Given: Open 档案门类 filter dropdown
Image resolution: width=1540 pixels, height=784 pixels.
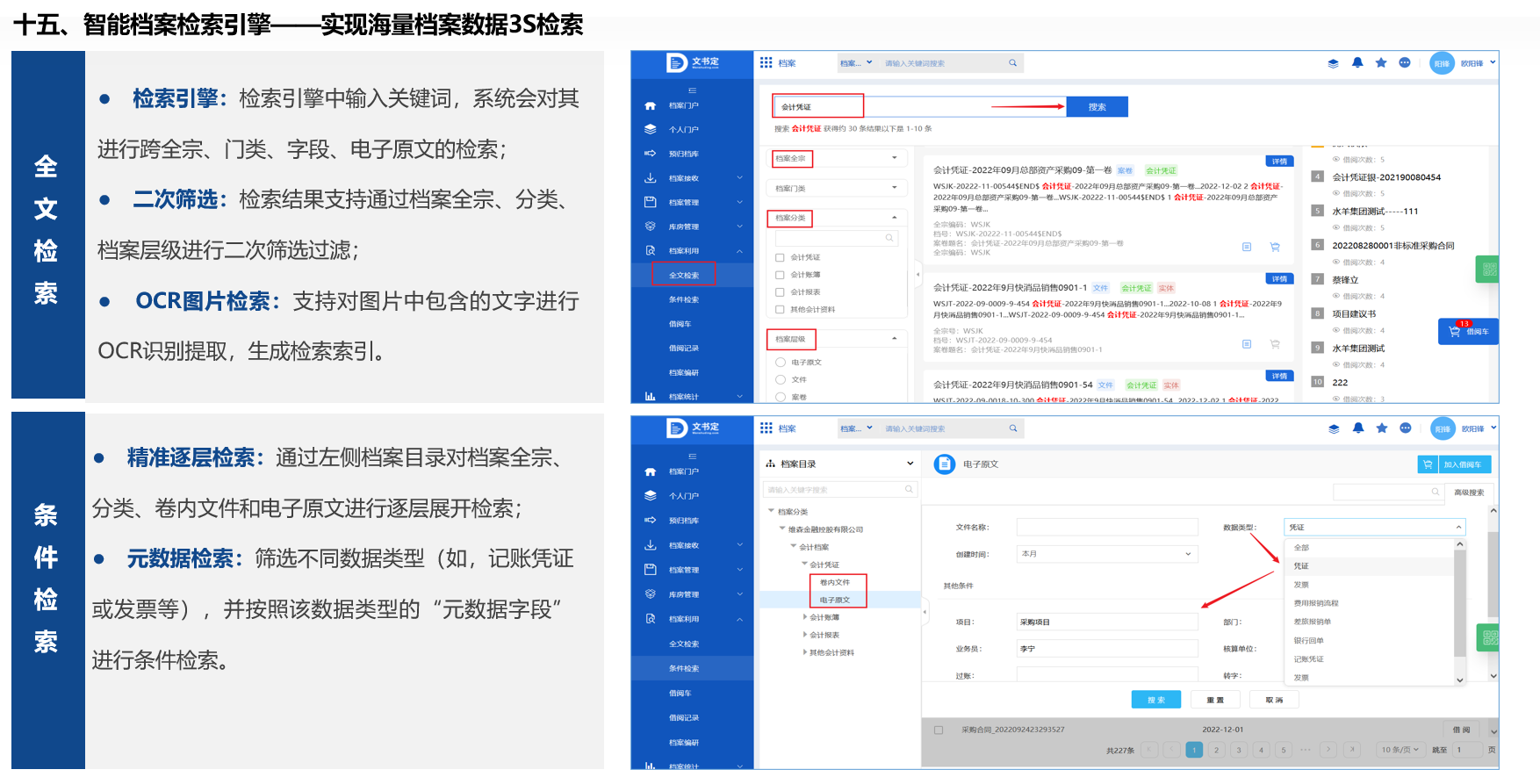Looking at the screenshot, I should 837,188.
